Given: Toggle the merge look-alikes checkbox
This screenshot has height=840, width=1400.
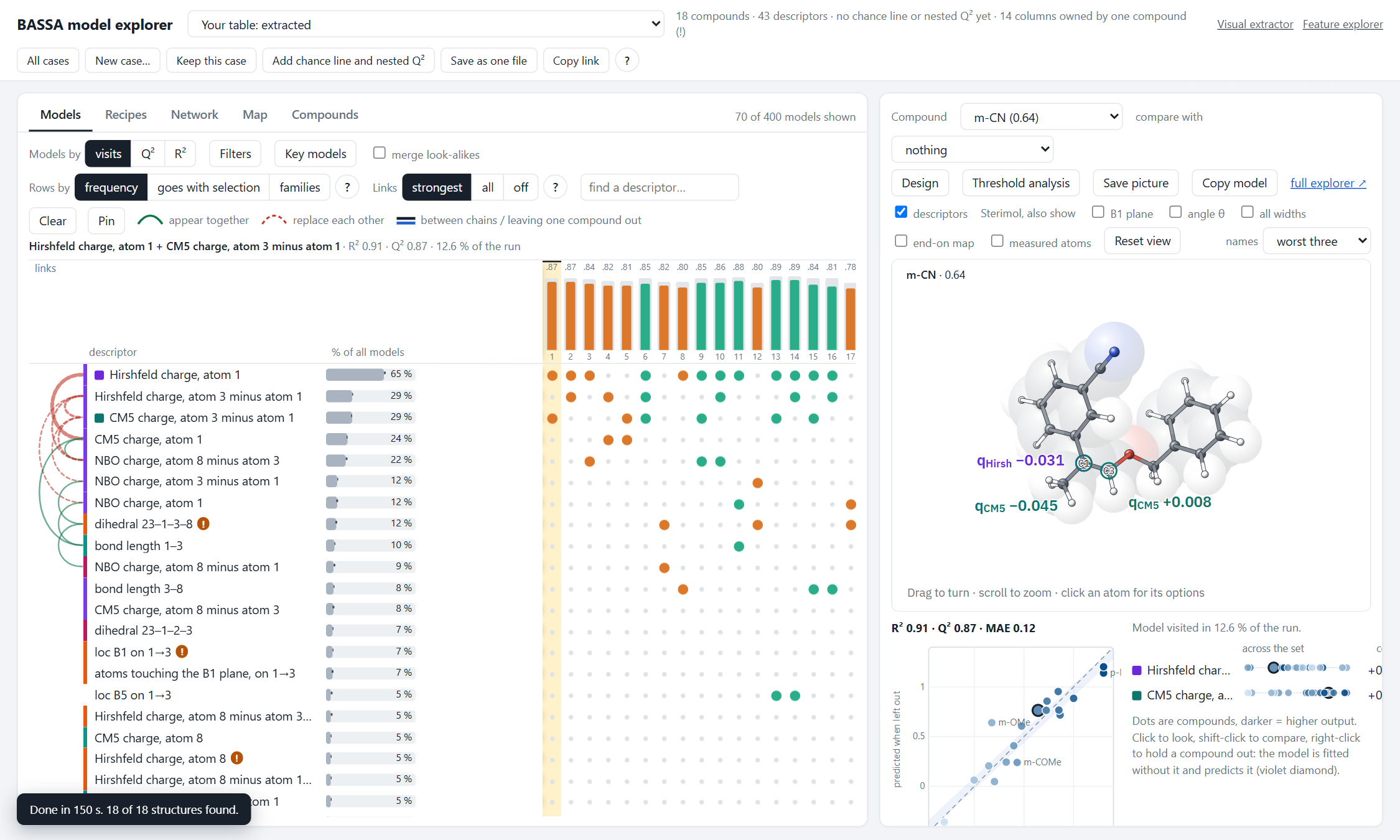Looking at the screenshot, I should (379, 153).
